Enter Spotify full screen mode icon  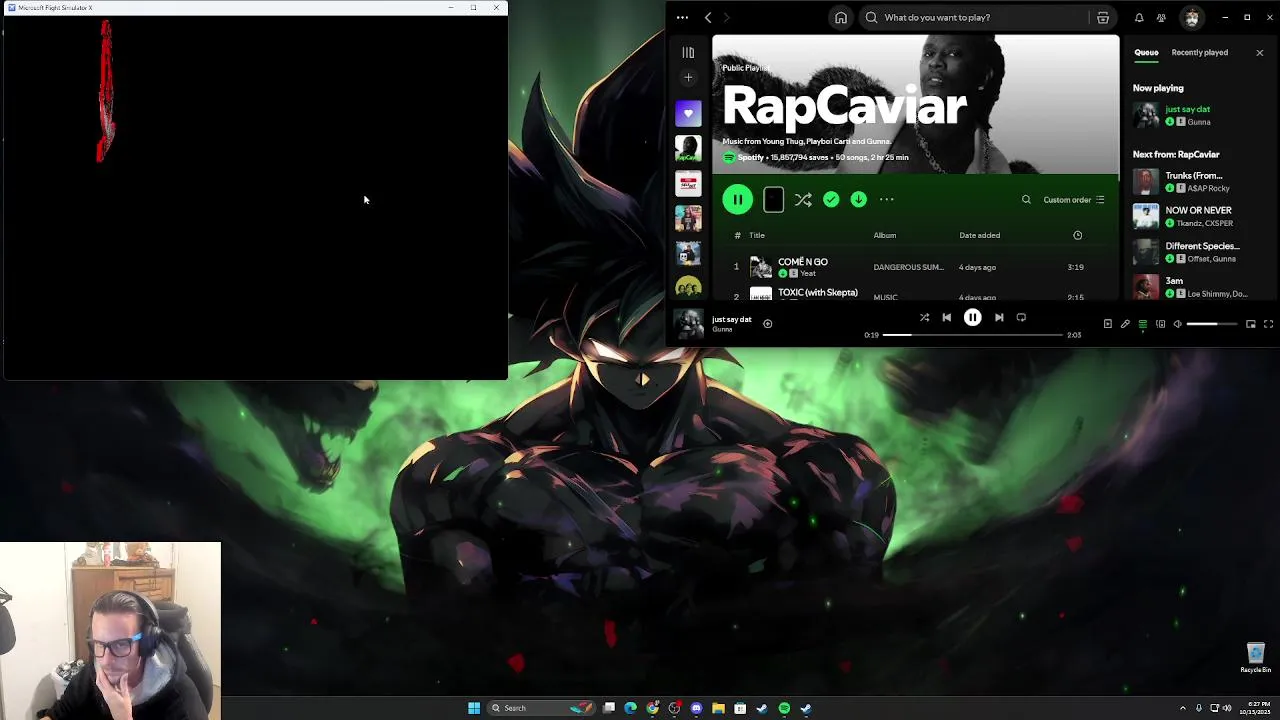click(x=1268, y=324)
